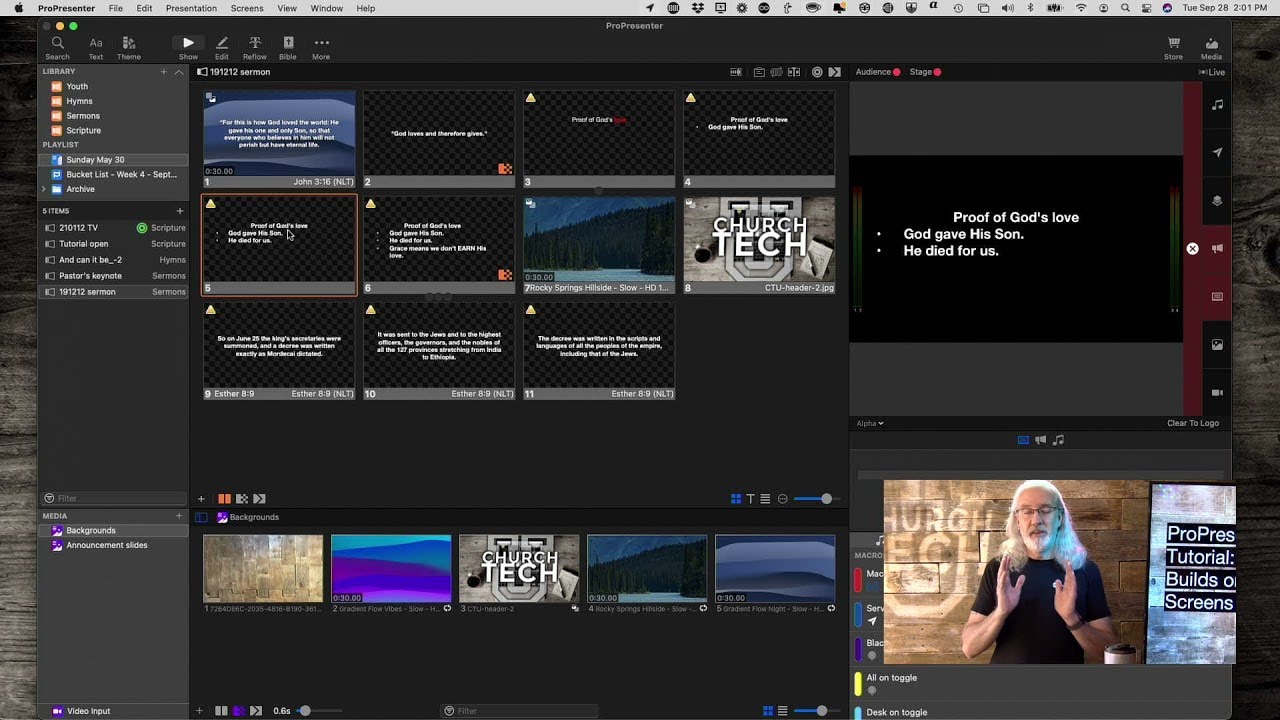Clear the slide layer icon

click(x=1217, y=297)
